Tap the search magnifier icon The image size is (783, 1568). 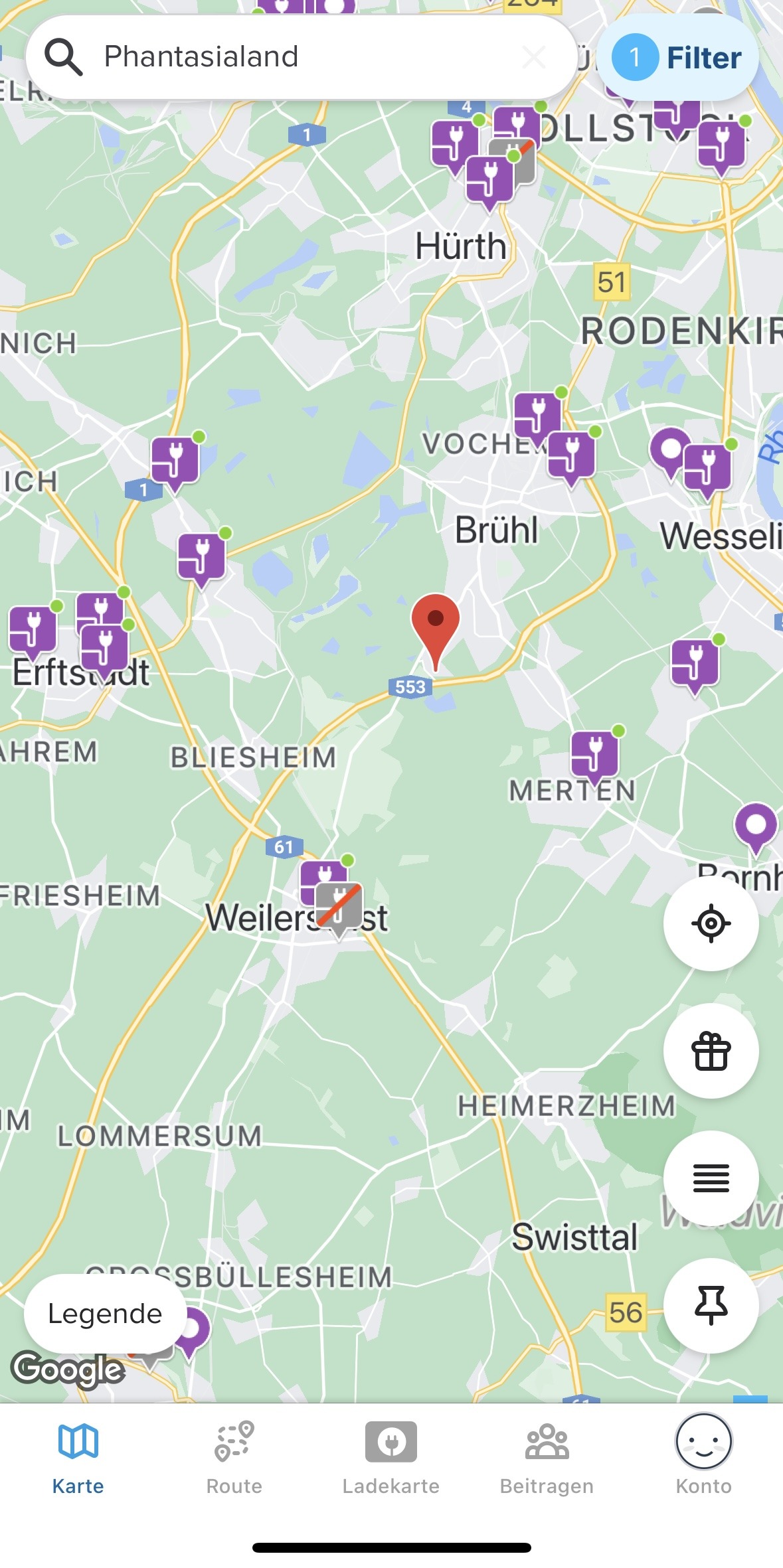click(63, 57)
